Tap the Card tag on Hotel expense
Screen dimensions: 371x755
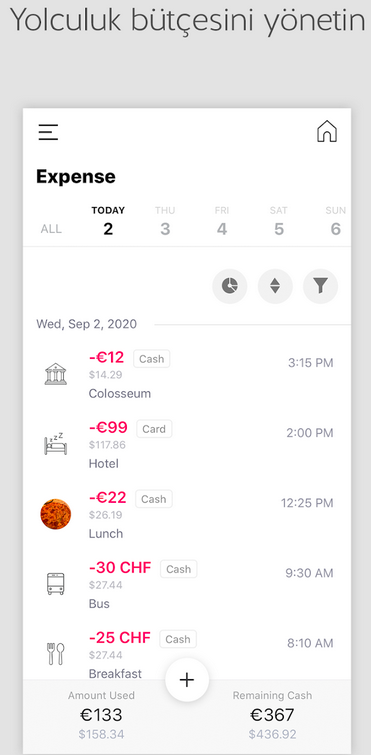point(154,429)
